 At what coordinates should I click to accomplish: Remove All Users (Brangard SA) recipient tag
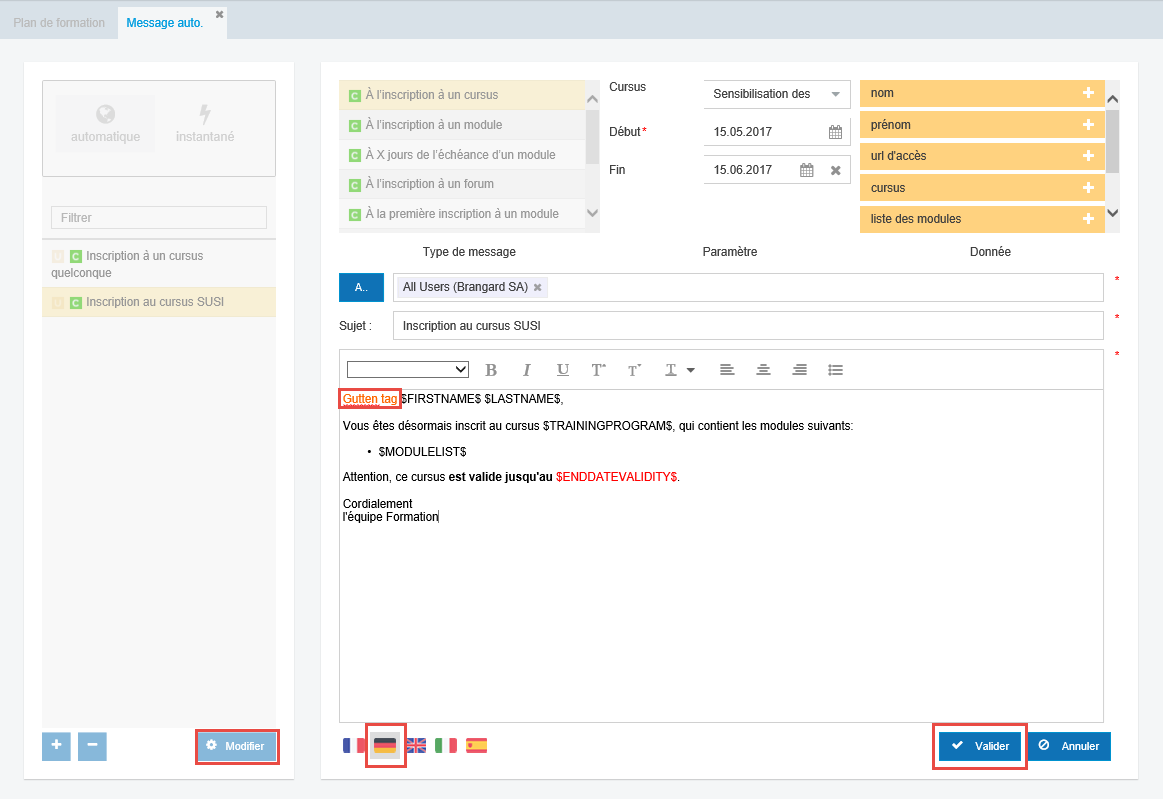point(538,288)
